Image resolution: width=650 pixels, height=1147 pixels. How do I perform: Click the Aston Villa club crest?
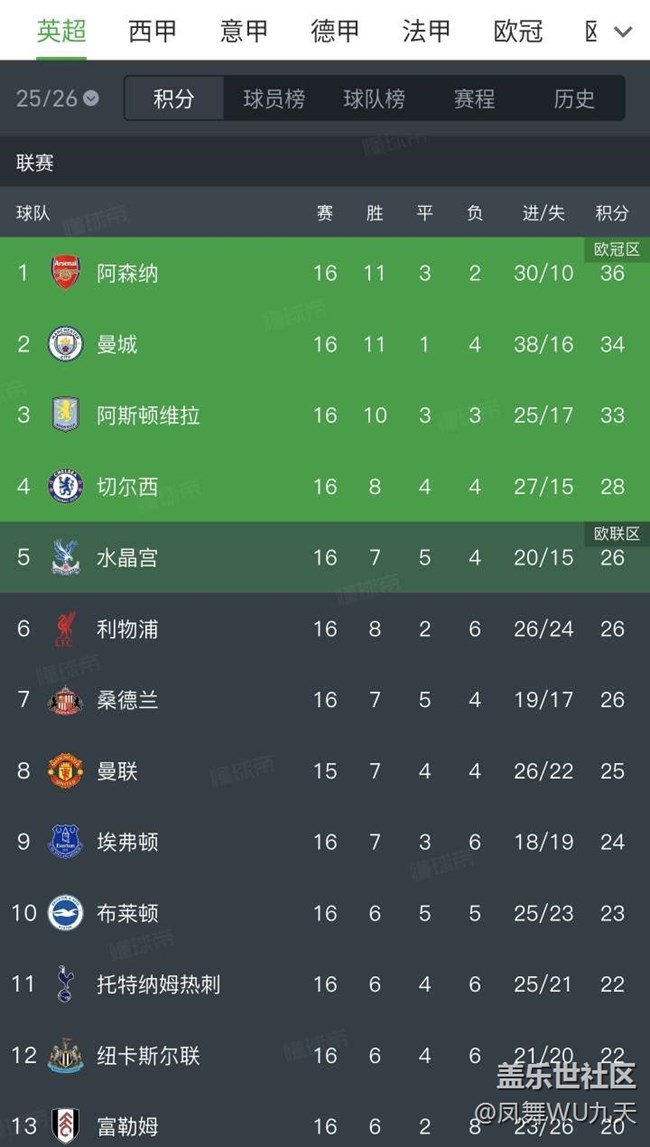point(66,415)
